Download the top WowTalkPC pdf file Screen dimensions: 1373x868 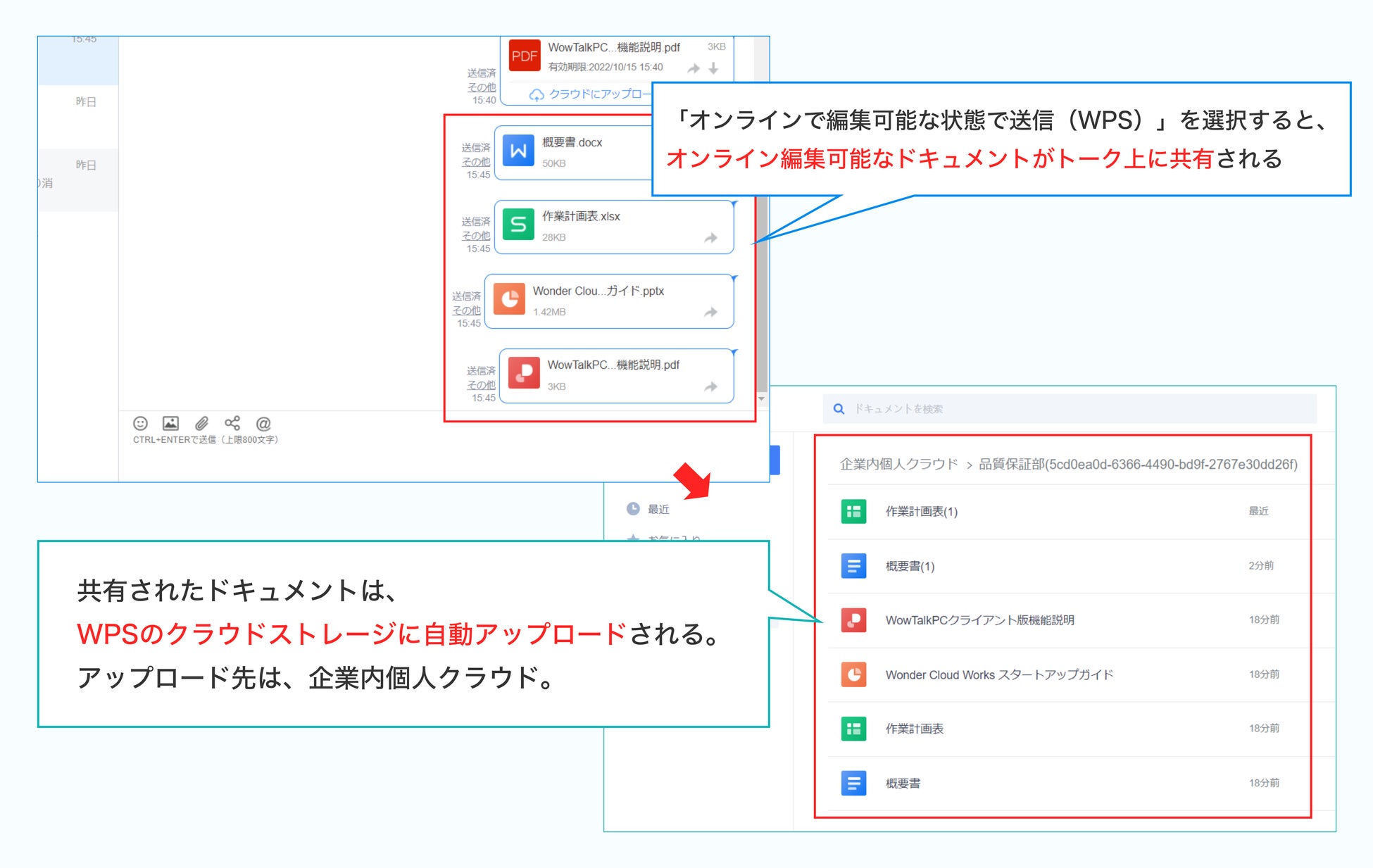pyautogui.click(x=714, y=68)
